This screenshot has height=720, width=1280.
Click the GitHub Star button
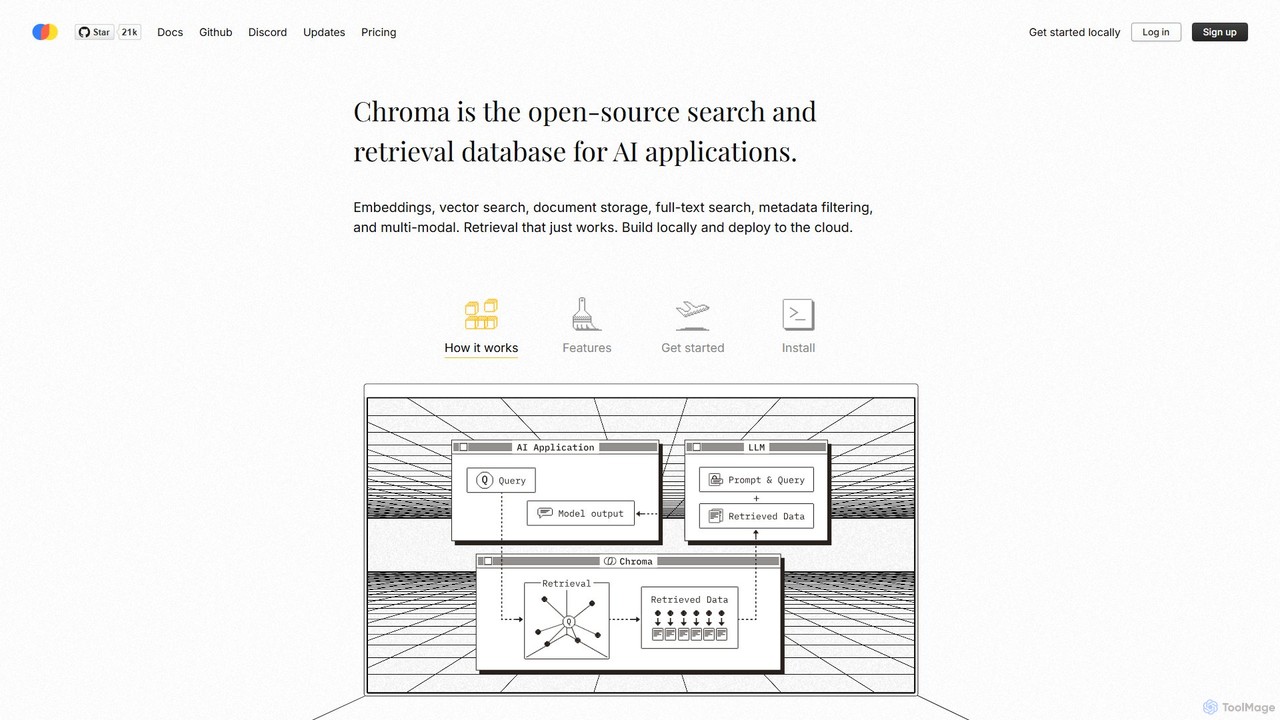pyautogui.click(x=94, y=32)
